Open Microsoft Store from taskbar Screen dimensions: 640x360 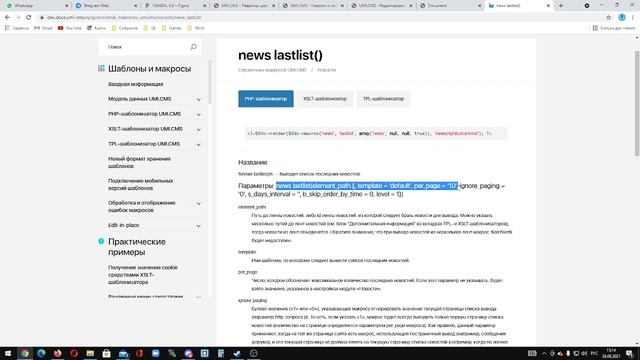coord(107,353)
